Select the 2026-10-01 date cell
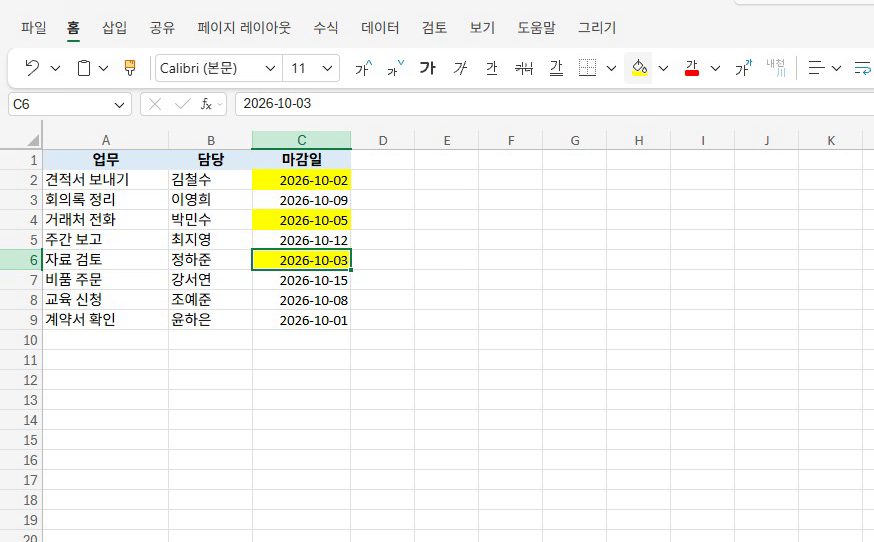Viewport: 874px width, 542px height. click(302, 320)
